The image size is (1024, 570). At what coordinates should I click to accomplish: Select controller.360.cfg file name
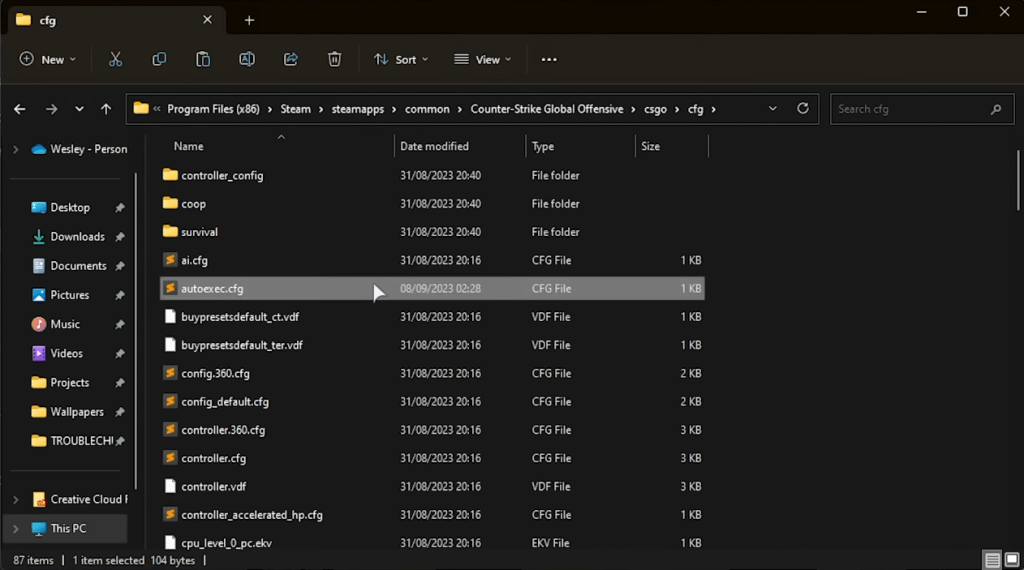pos(223,430)
